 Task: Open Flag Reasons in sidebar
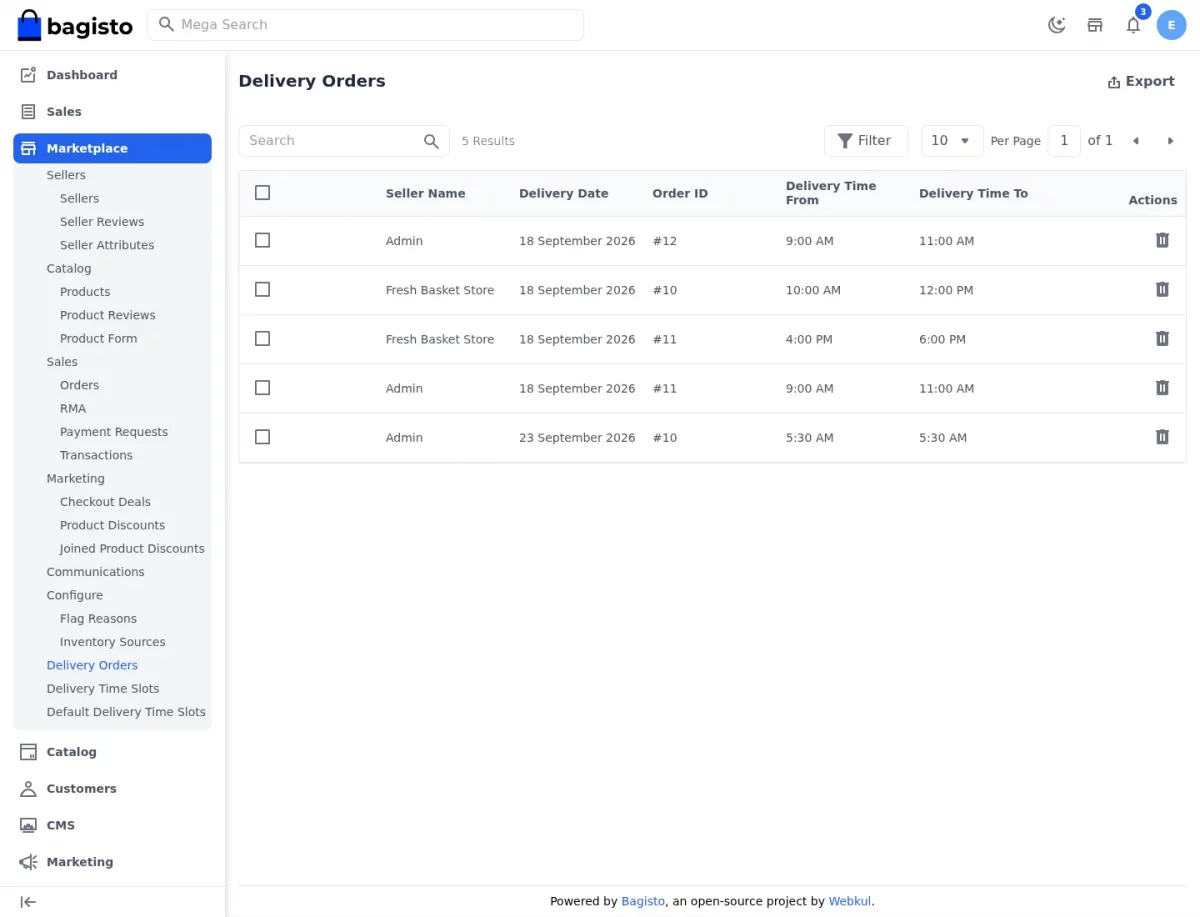pyautogui.click(x=98, y=619)
